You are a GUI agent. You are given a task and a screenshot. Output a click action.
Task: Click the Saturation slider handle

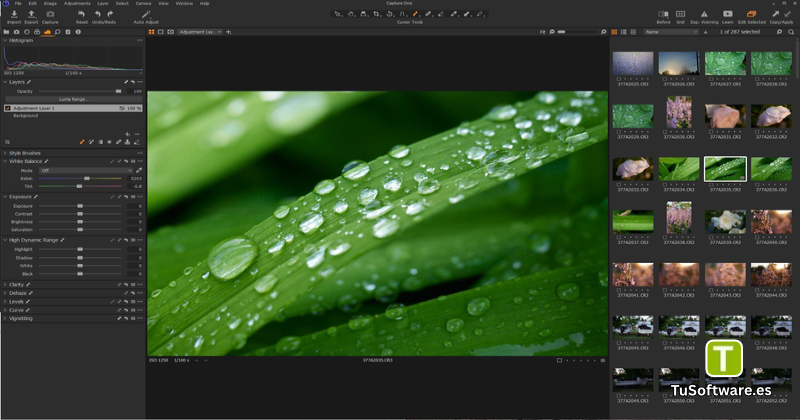point(80,230)
